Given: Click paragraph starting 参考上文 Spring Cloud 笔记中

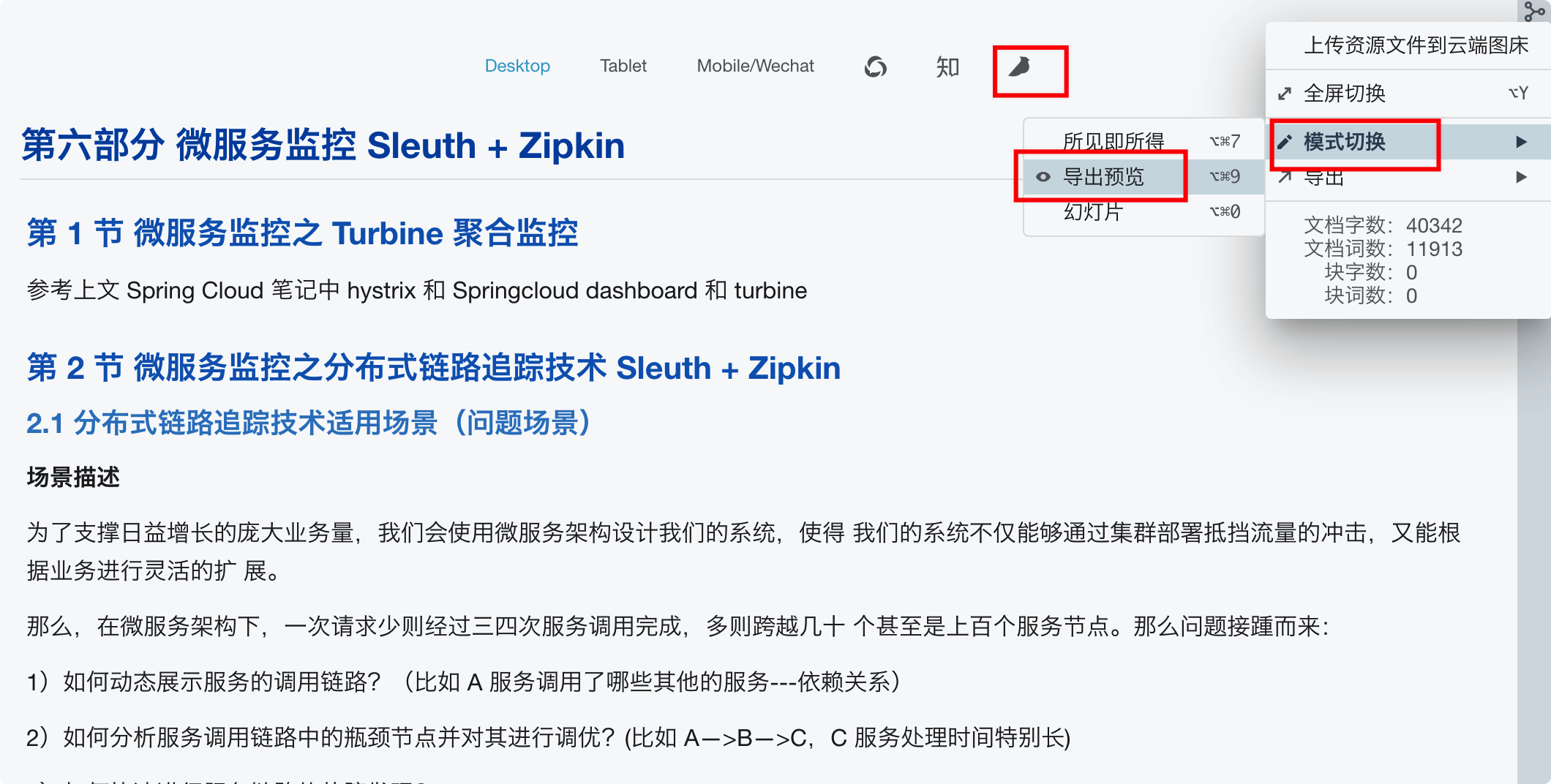Looking at the screenshot, I should (417, 290).
